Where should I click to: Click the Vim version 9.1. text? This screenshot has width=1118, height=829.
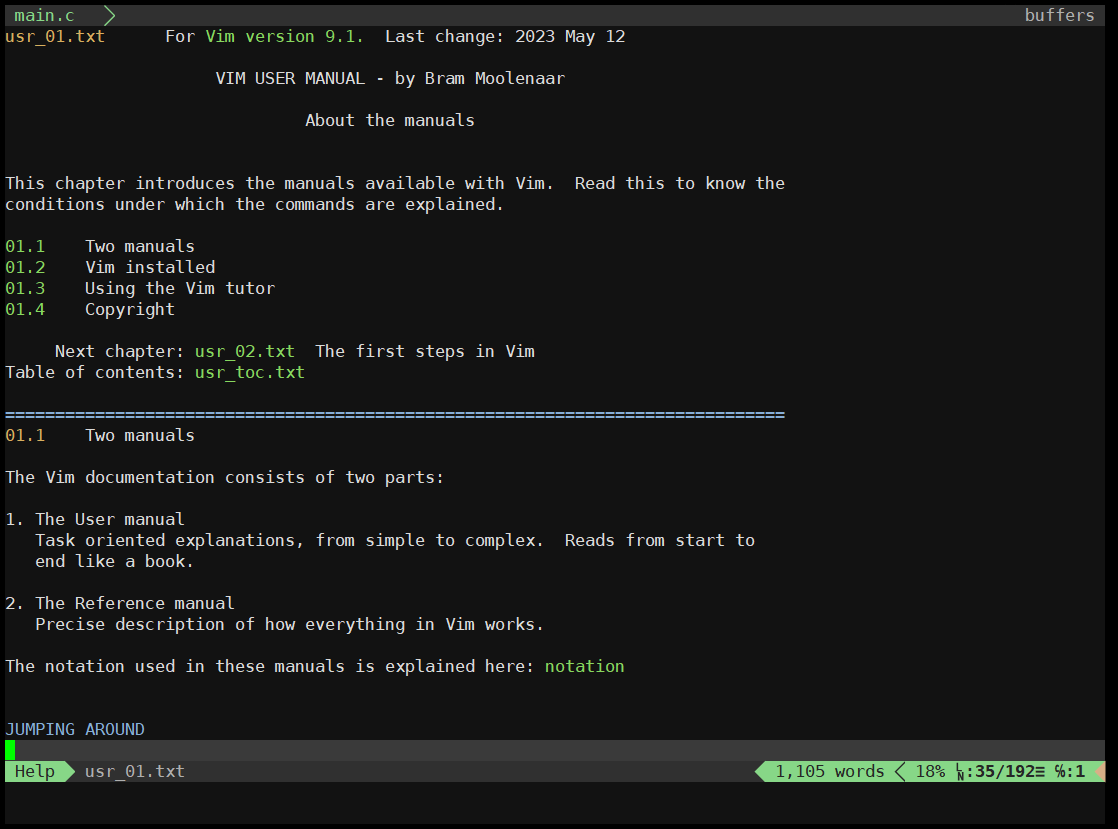coord(284,36)
